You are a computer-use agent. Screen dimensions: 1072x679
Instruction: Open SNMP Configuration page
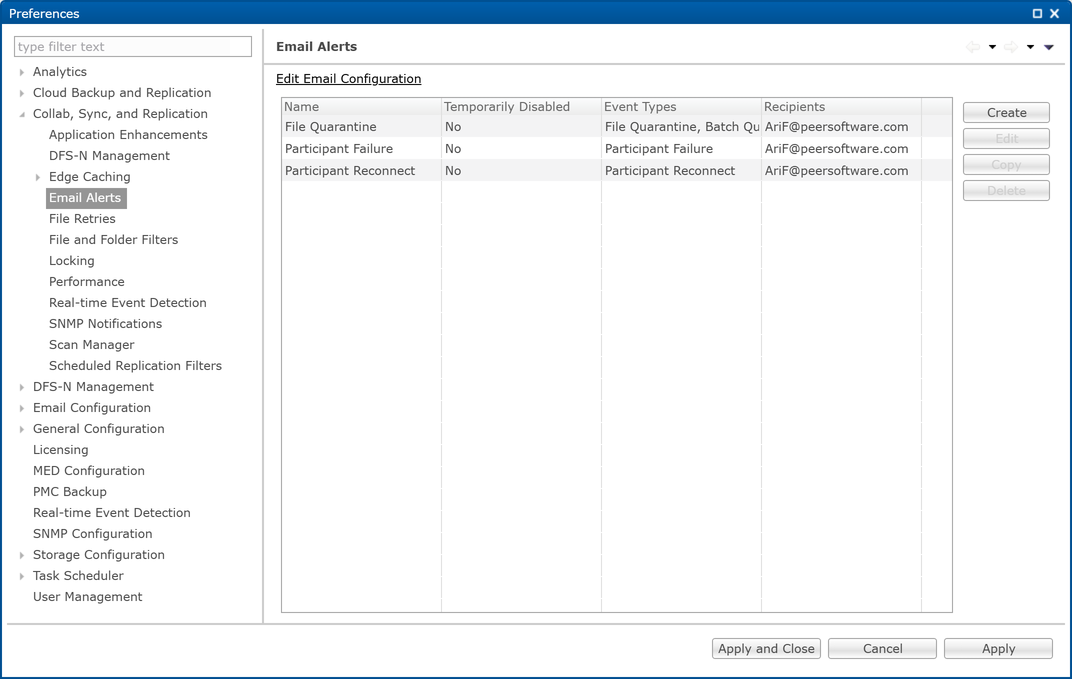(92, 534)
